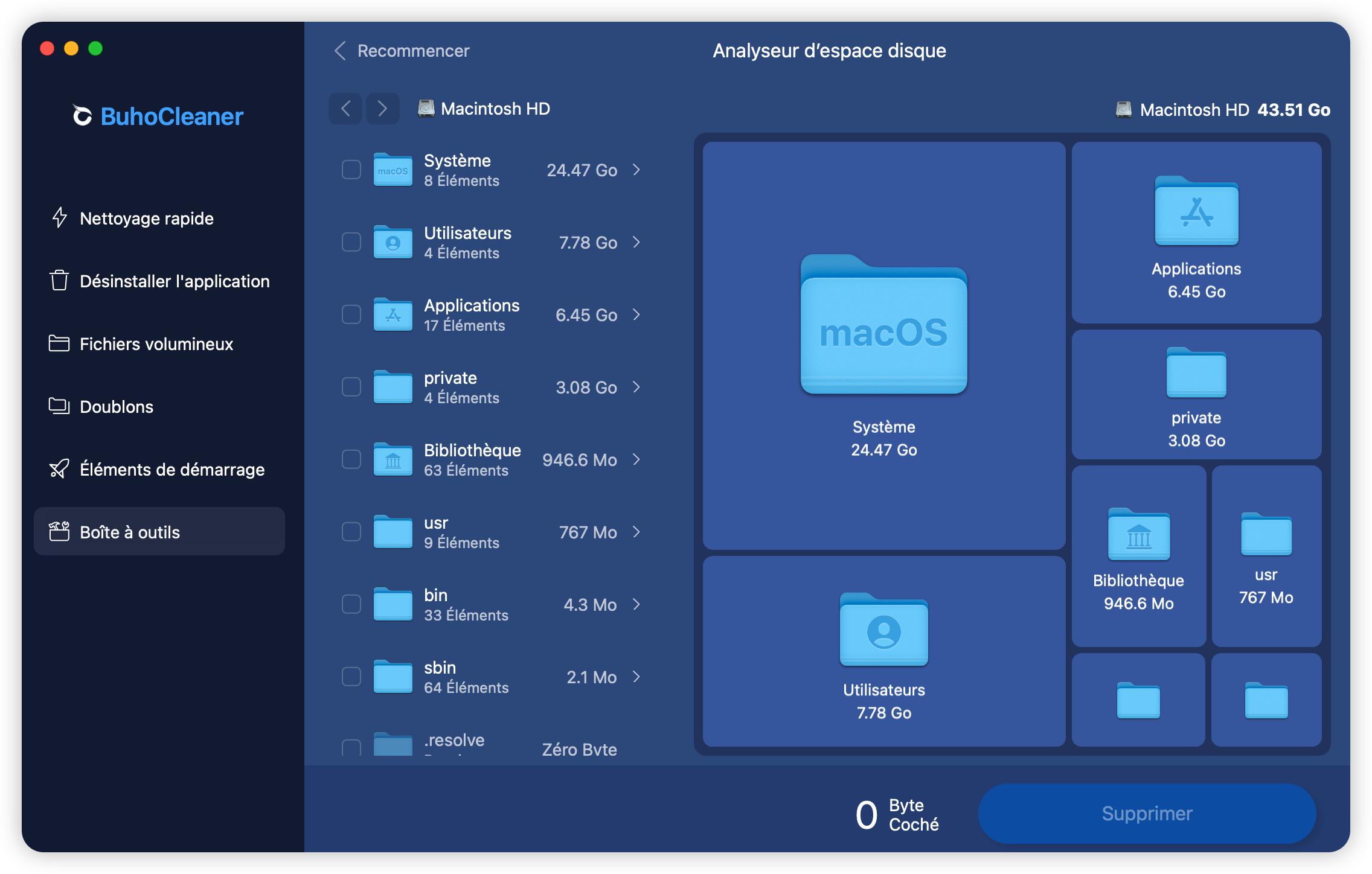Click the macOS folder icon in Système row
The height and width of the screenshot is (874, 1372).
(393, 170)
